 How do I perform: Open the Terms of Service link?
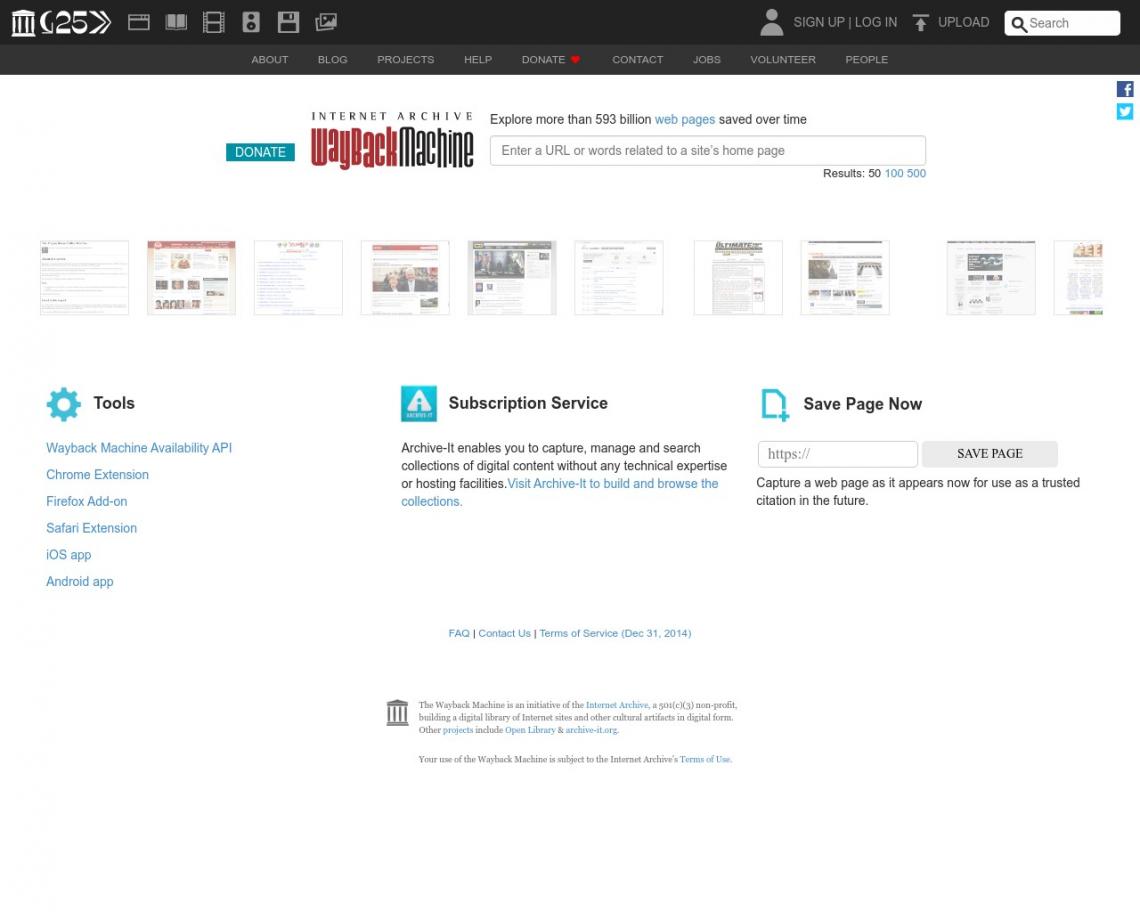click(615, 633)
